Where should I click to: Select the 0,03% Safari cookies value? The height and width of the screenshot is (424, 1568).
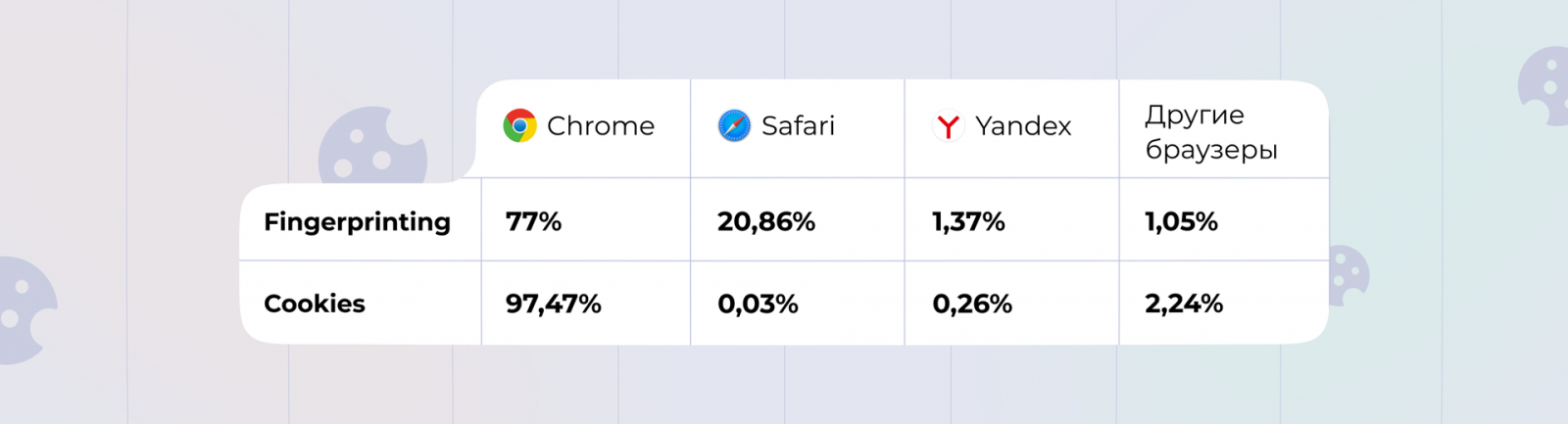point(758,304)
